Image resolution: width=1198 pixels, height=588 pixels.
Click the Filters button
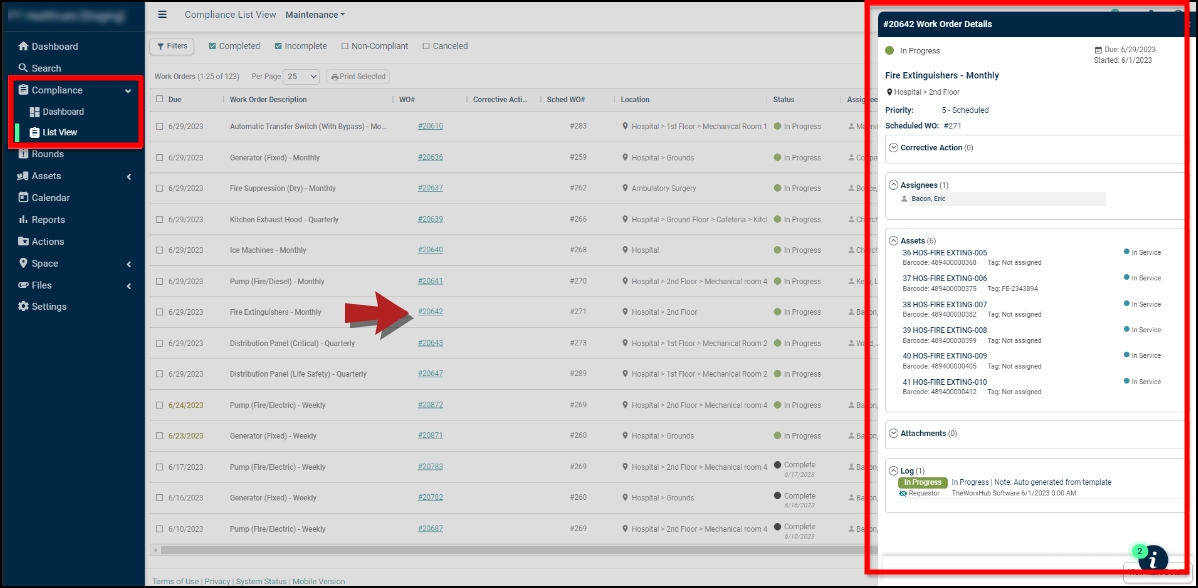(172, 47)
